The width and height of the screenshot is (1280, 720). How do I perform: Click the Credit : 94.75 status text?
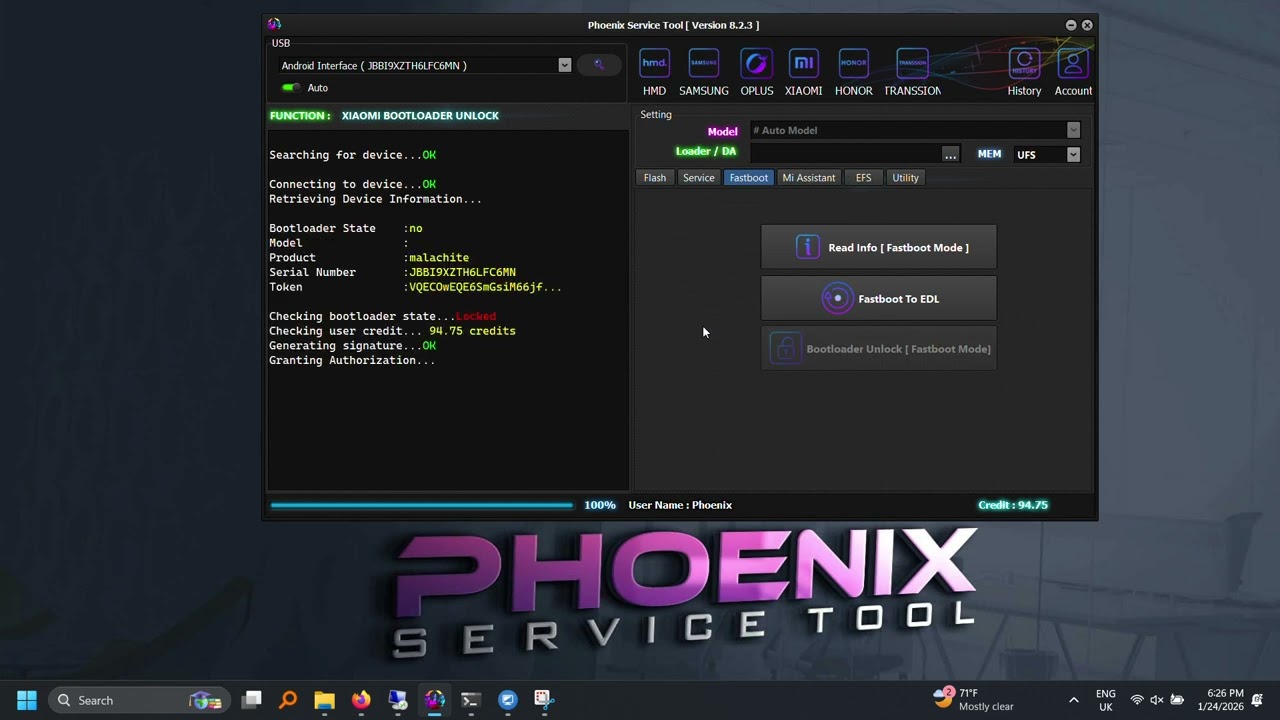1013,505
